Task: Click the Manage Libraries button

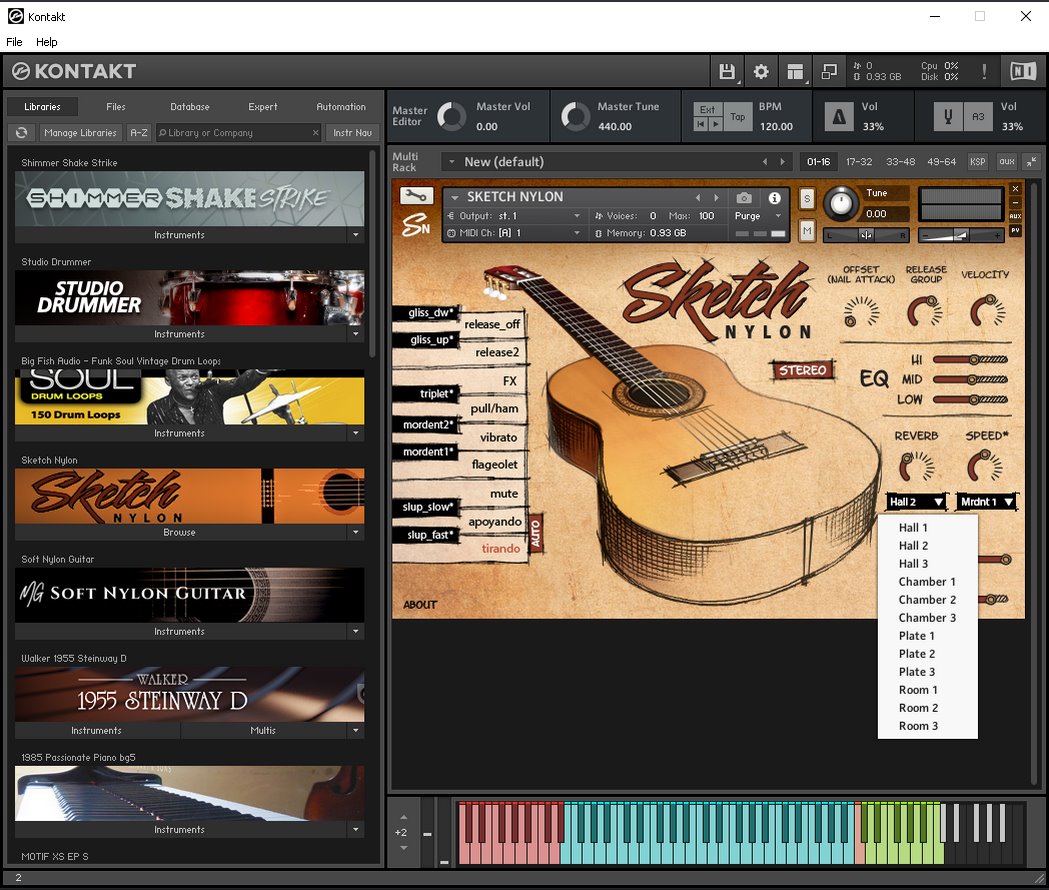Action: (81, 133)
